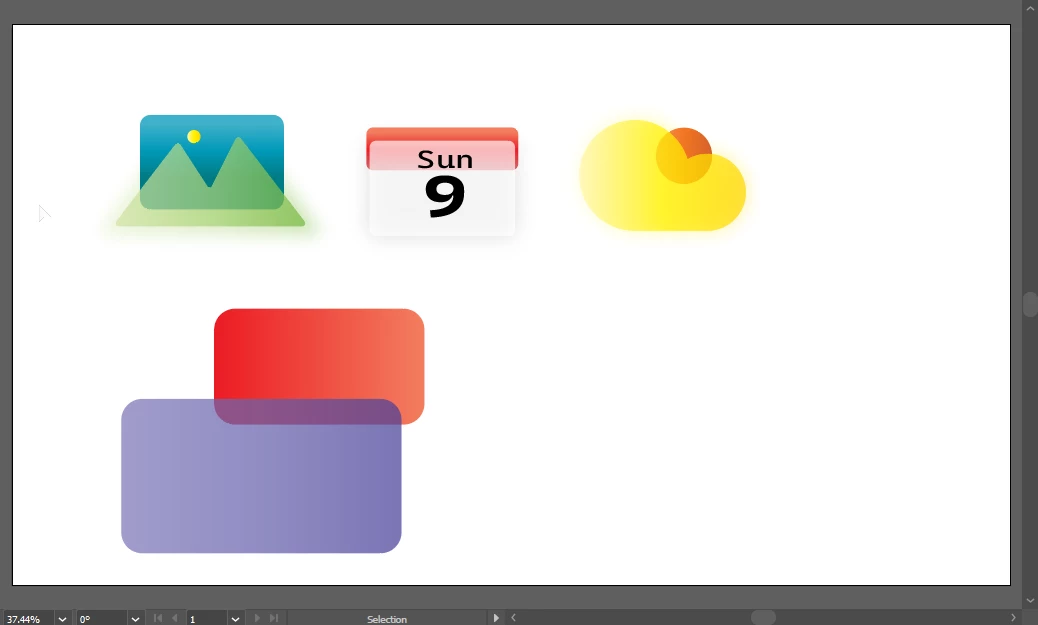Image resolution: width=1038 pixels, height=625 pixels.
Task: Click the rotation angle 0° field
Action: [100, 619]
